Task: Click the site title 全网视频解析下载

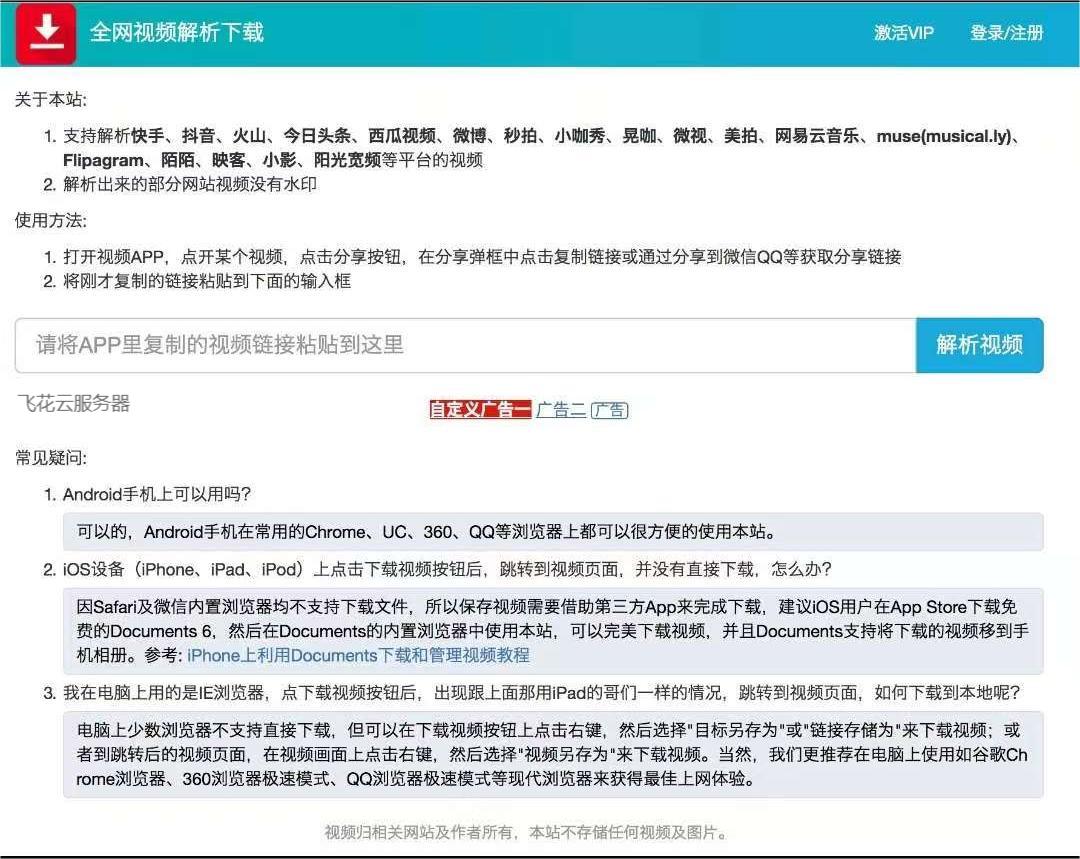Action: [x=175, y=32]
